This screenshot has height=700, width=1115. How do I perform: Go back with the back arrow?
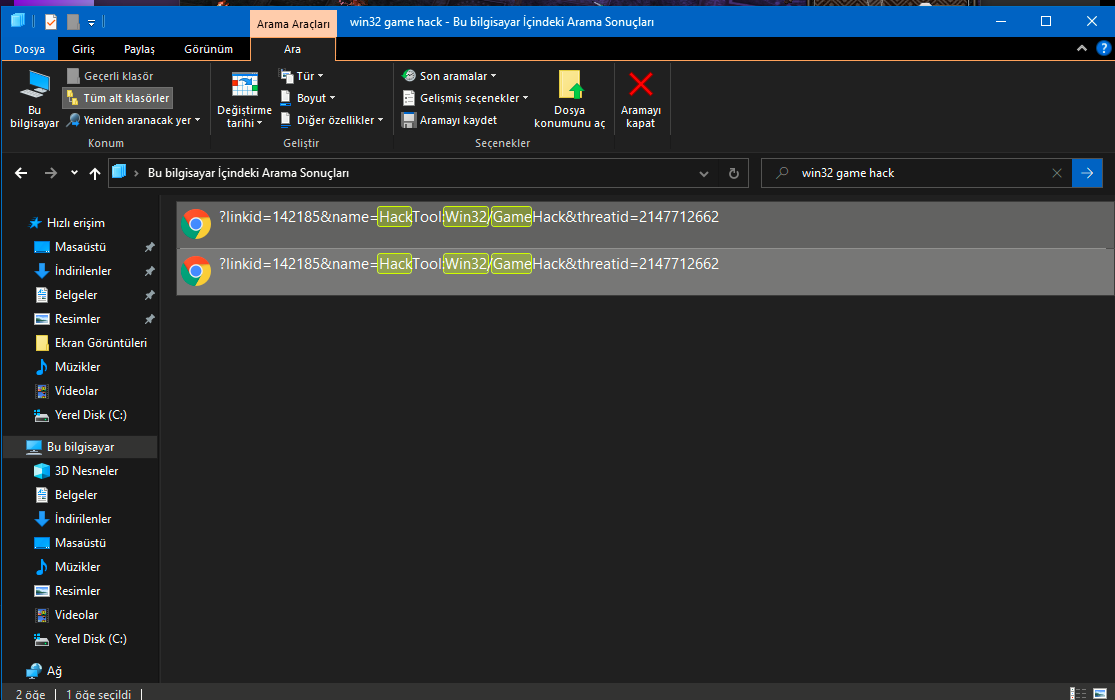21,173
